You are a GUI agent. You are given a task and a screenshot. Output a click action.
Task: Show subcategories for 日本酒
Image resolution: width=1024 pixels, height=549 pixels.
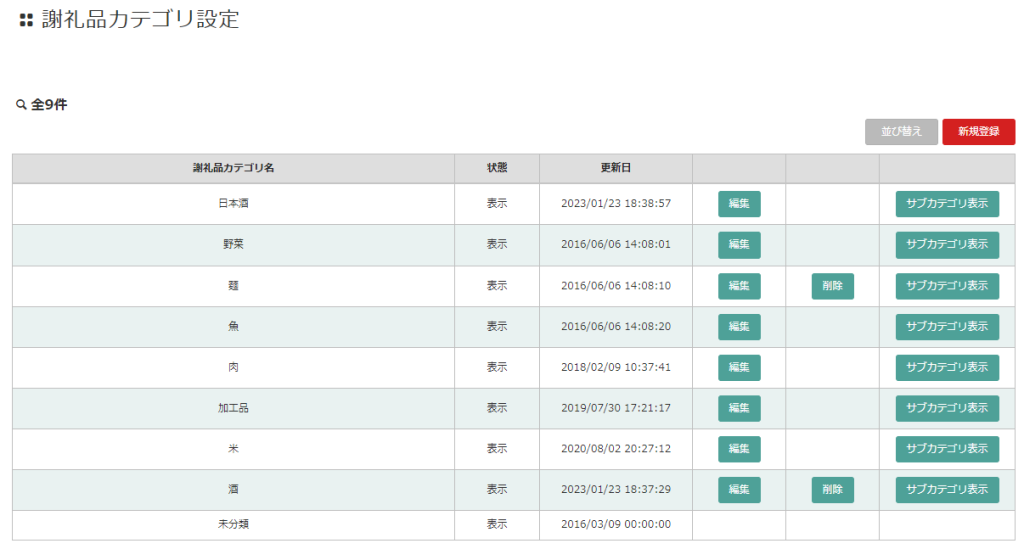point(947,204)
